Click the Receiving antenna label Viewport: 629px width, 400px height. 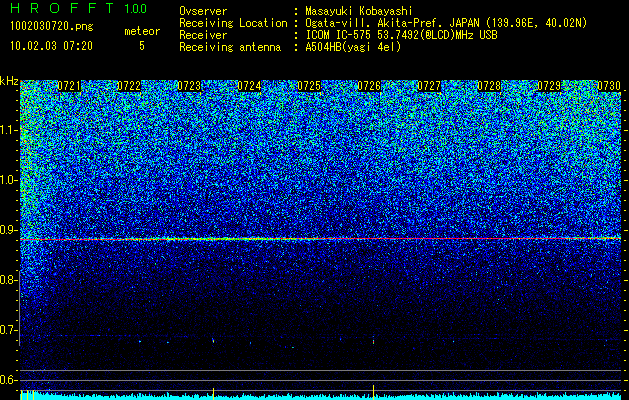pyautogui.click(x=230, y=47)
